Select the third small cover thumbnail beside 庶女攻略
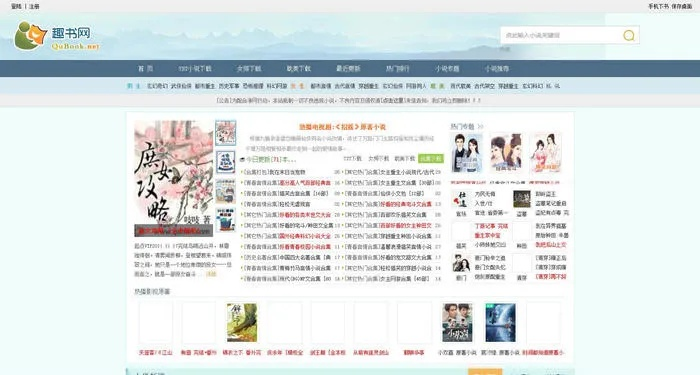Screen dimensions: 700x375 tap(225, 191)
